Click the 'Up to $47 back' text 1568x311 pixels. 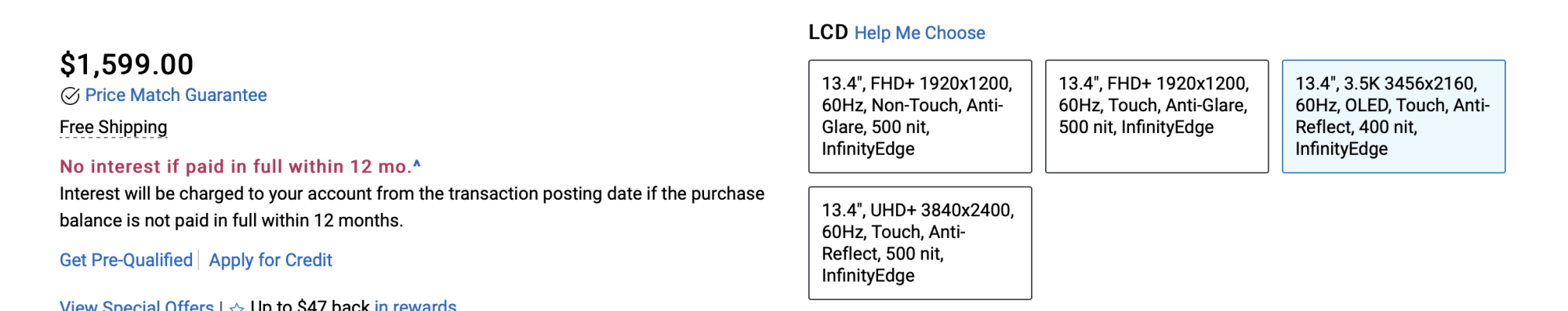(310, 305)
